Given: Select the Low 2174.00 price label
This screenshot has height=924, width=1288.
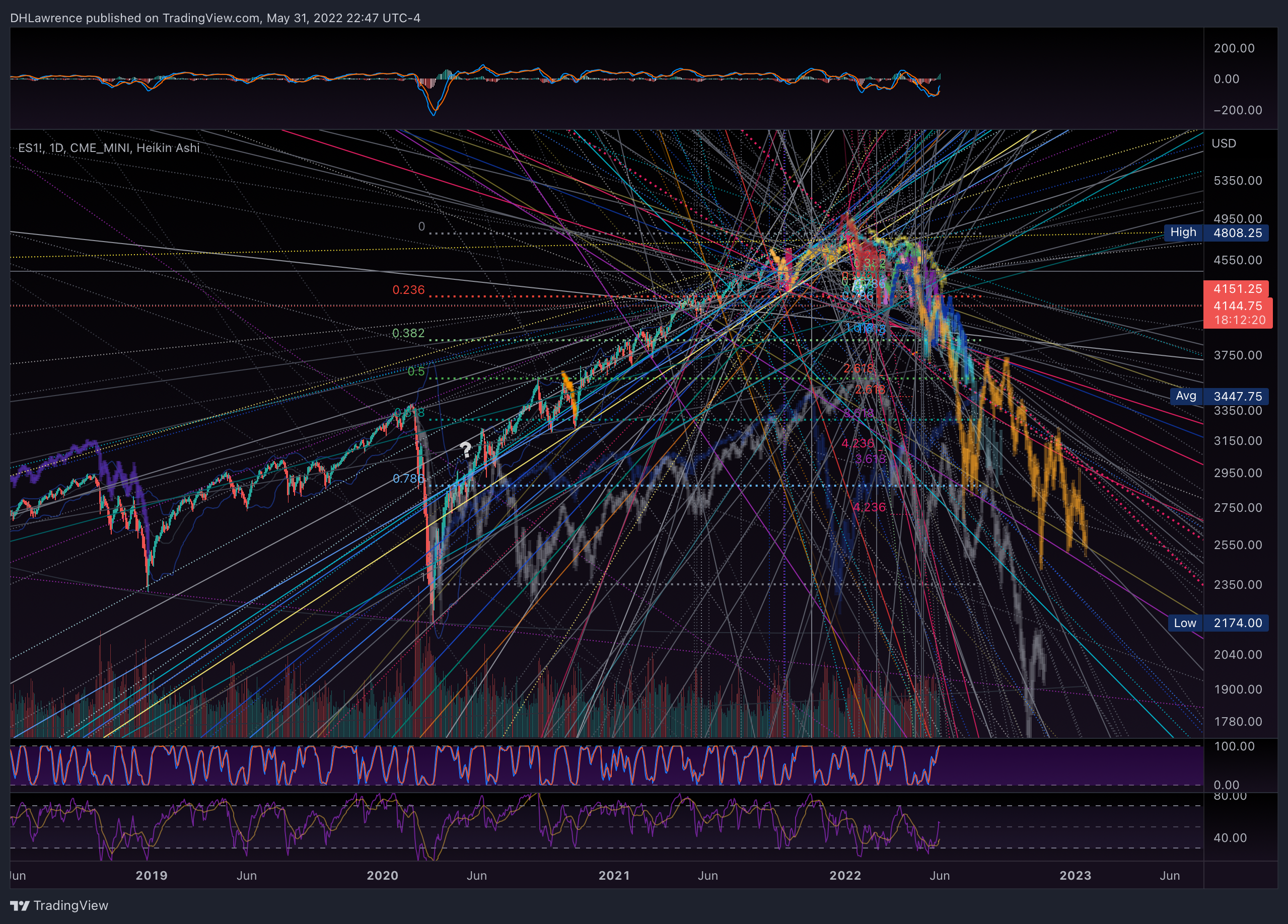Looking at the screenshot, I should 1218,623.
